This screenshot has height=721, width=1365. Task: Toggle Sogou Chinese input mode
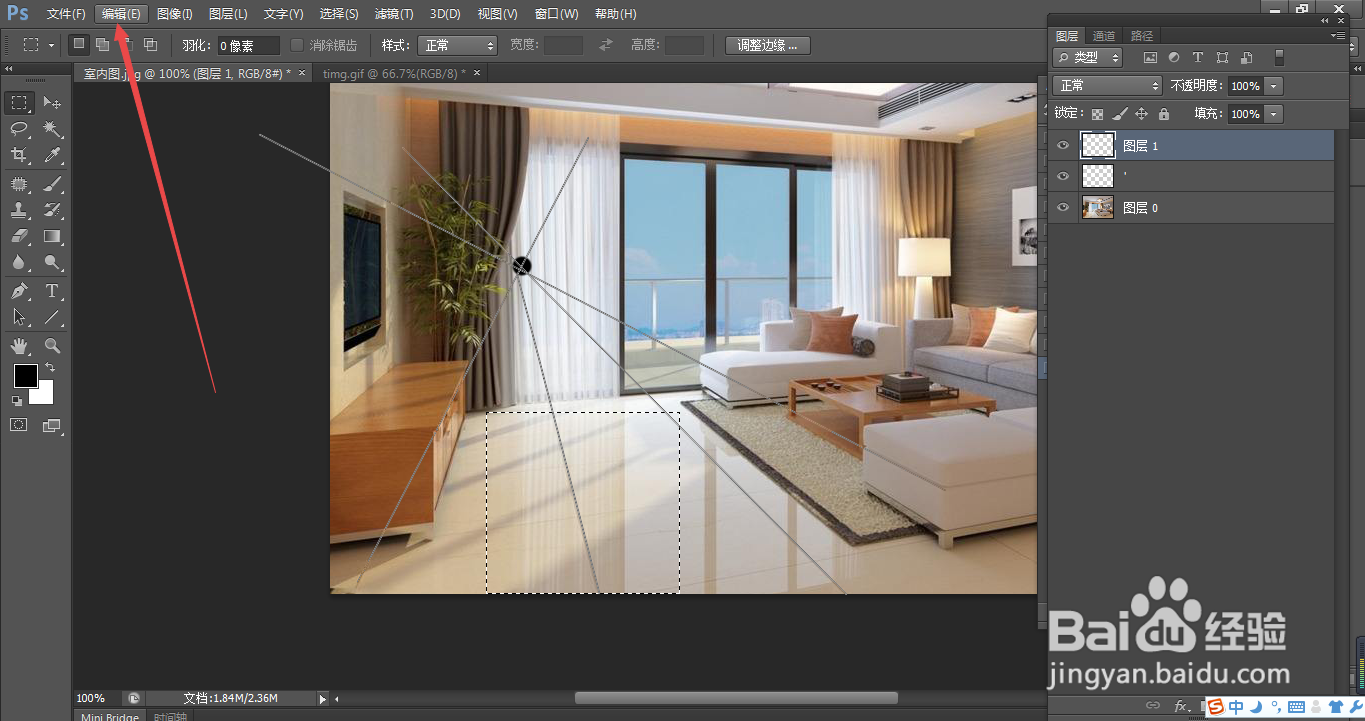pyautogui.click(x=1237, y=708)
